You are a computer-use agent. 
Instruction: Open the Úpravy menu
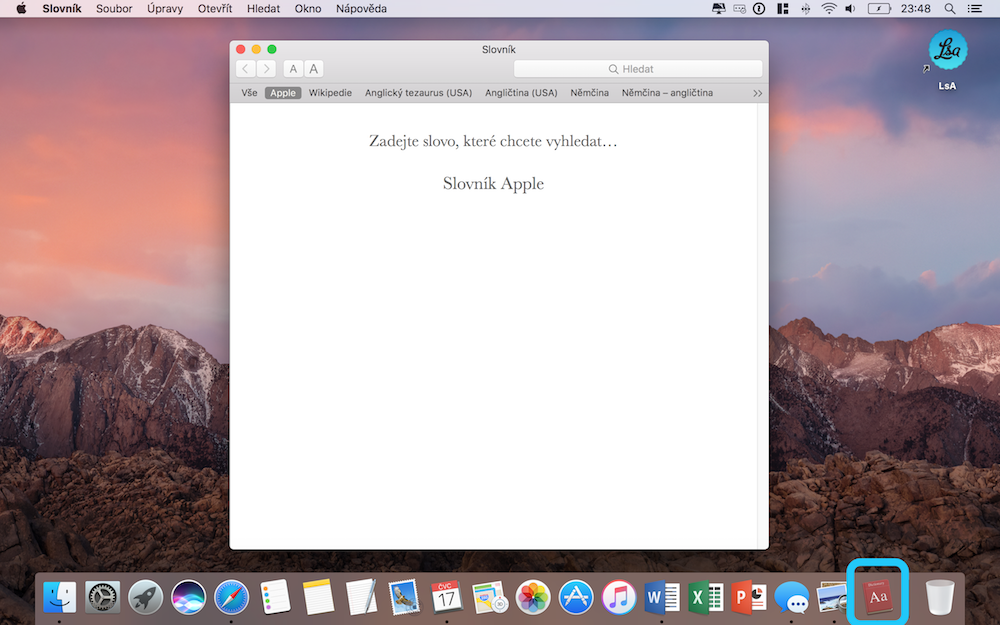tap(165, 9)
